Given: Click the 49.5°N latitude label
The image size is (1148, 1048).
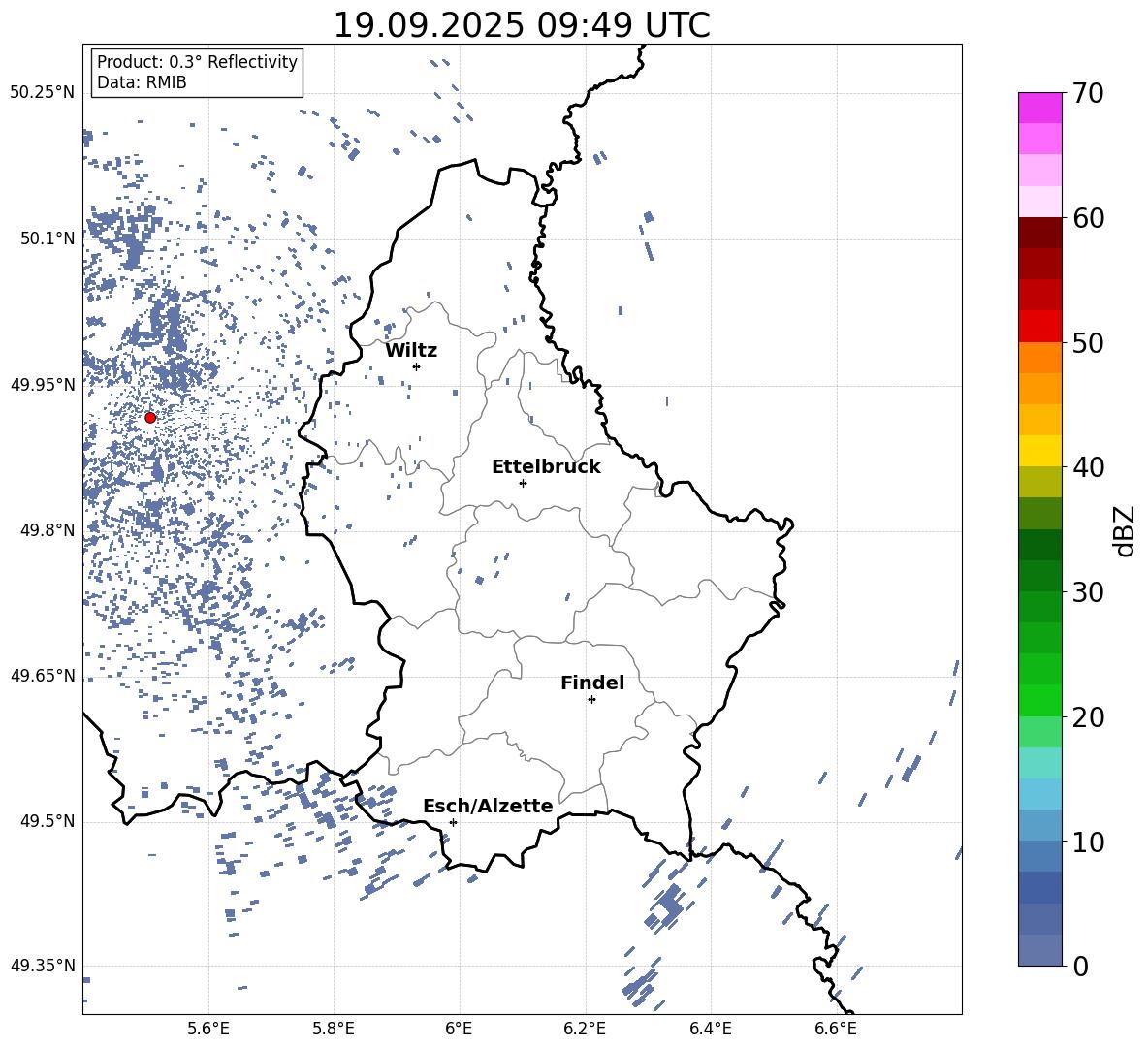Looking at the screenshot, I should [48, 821].
